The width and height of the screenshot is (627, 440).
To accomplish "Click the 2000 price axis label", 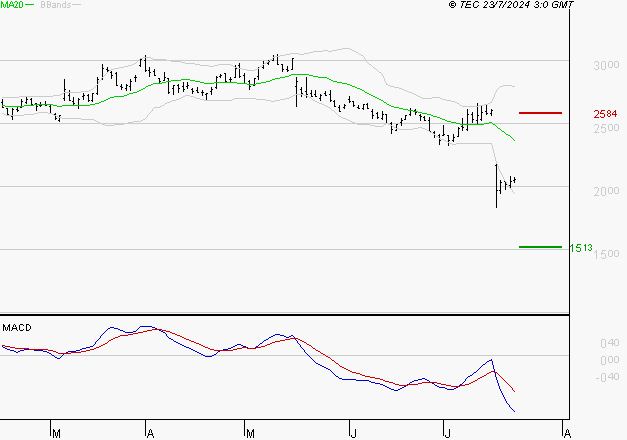I will pyautogui.click(x=606, y=191).
